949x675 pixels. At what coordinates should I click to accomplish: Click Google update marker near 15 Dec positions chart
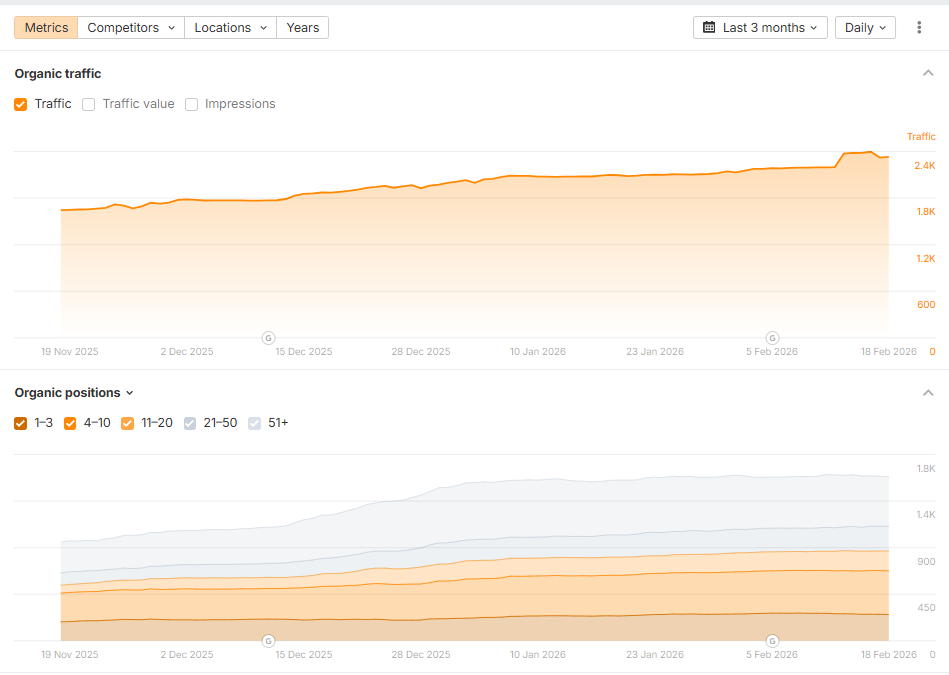click(268, 641)
